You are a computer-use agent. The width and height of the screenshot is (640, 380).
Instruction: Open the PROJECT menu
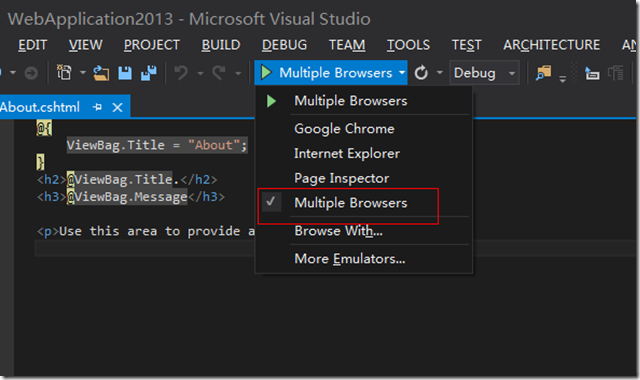click(x=151, y=44)
